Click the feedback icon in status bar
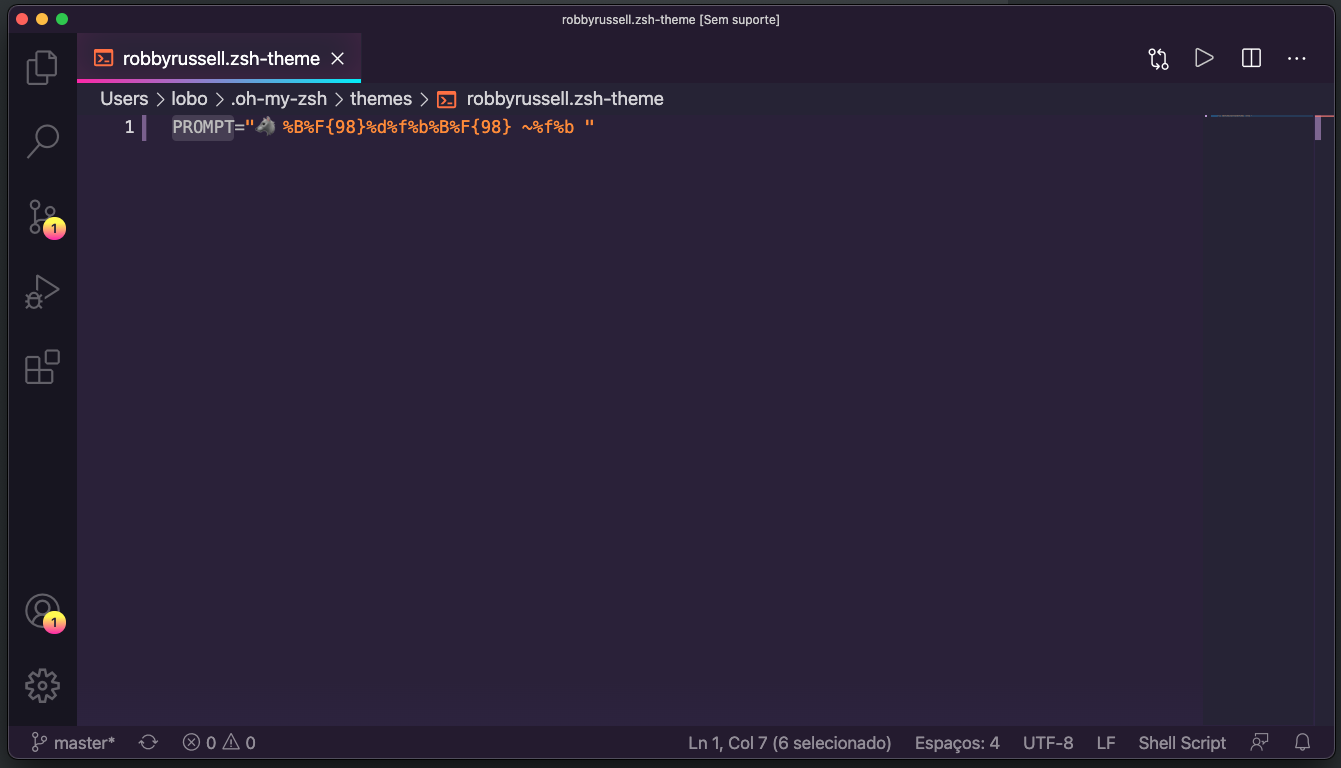Image resolution: width=1341 pixels, height=768 pixels. [1260, 743]
